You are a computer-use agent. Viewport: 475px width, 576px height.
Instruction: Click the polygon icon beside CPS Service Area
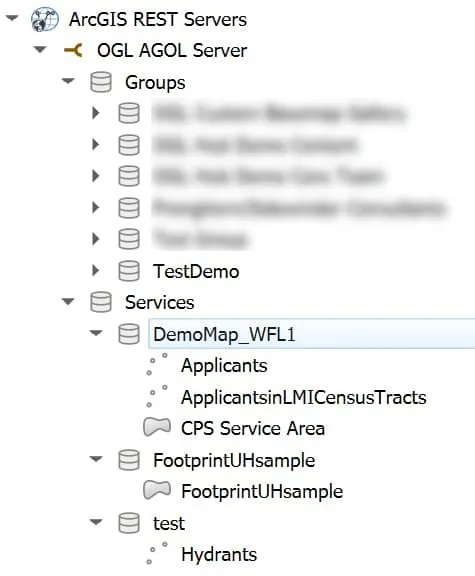[157, 427]
